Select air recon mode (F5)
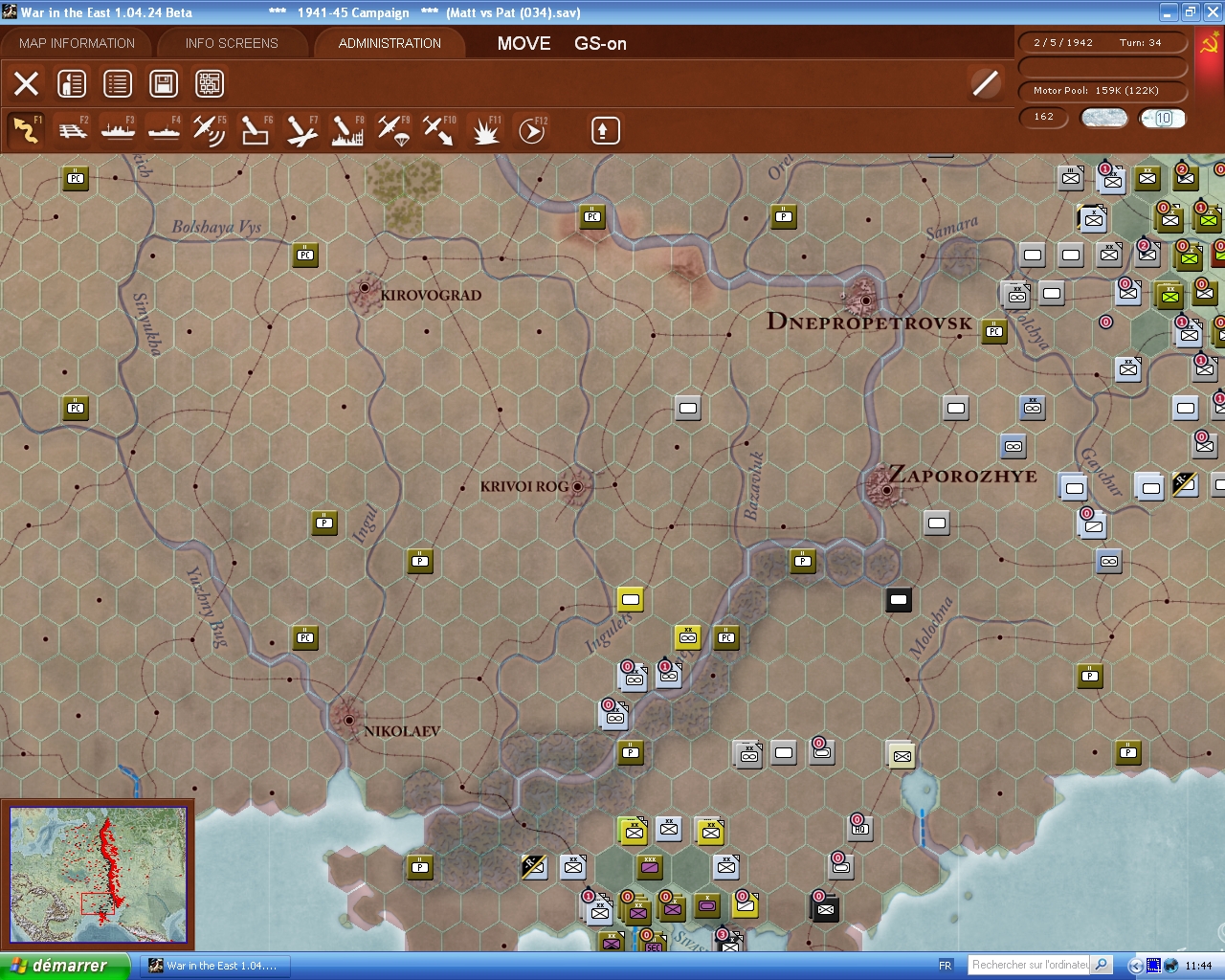The width and height of the screenshot is (1225, 980). click(x=210, y=130)
